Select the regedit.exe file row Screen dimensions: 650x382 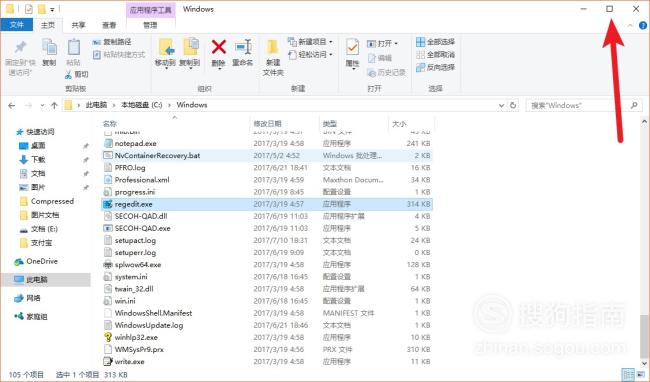[267, 204]
